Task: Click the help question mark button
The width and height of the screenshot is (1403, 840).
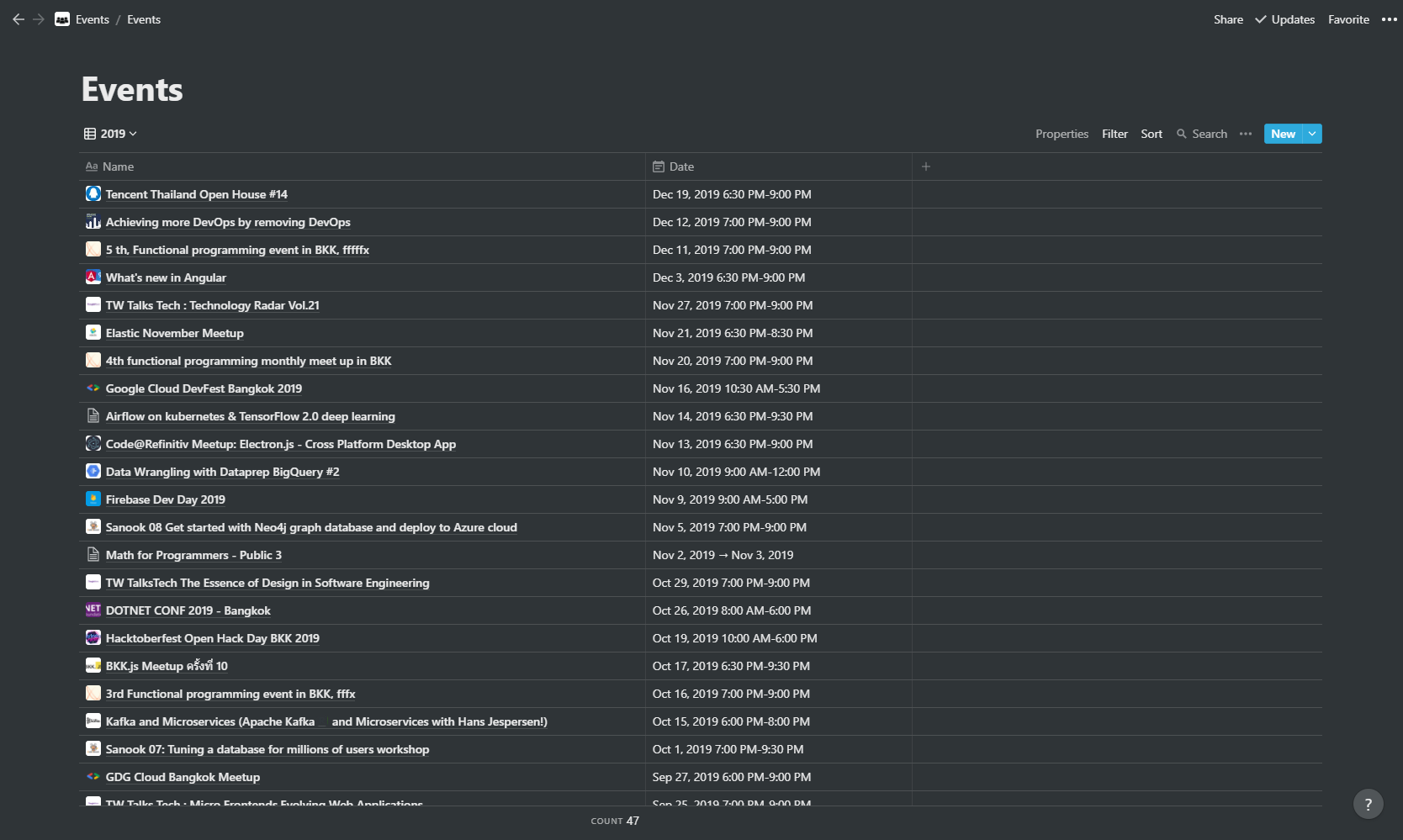Action: pos(1368,804)
